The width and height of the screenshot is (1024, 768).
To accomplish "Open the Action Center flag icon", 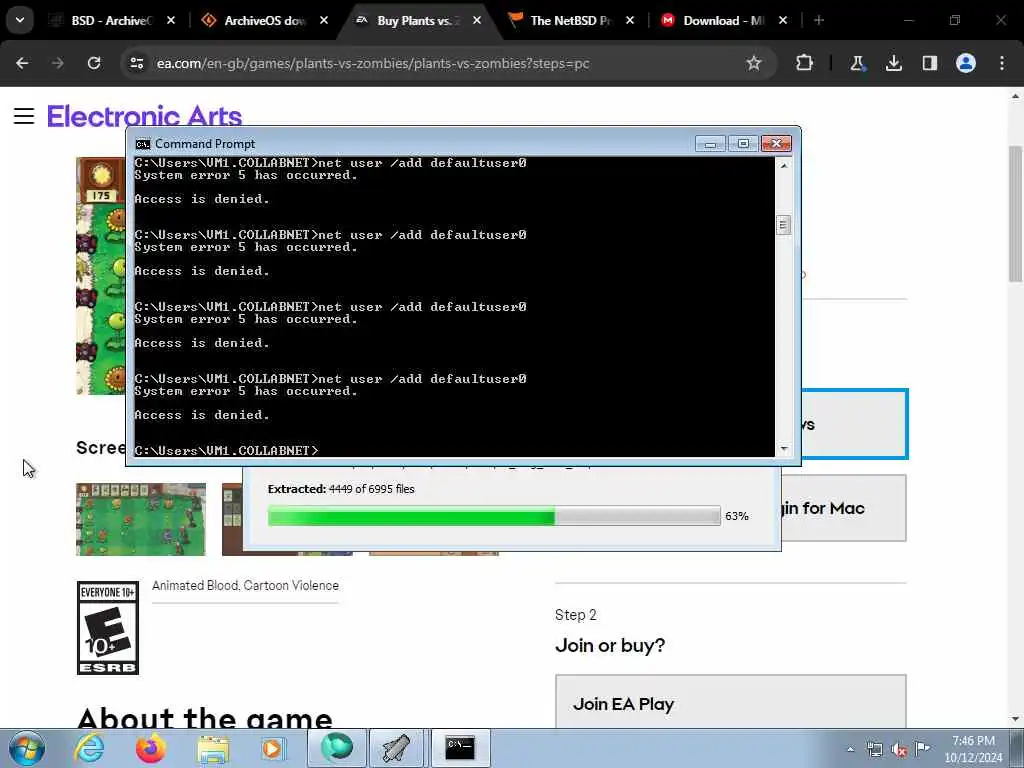I will point(922,748).
